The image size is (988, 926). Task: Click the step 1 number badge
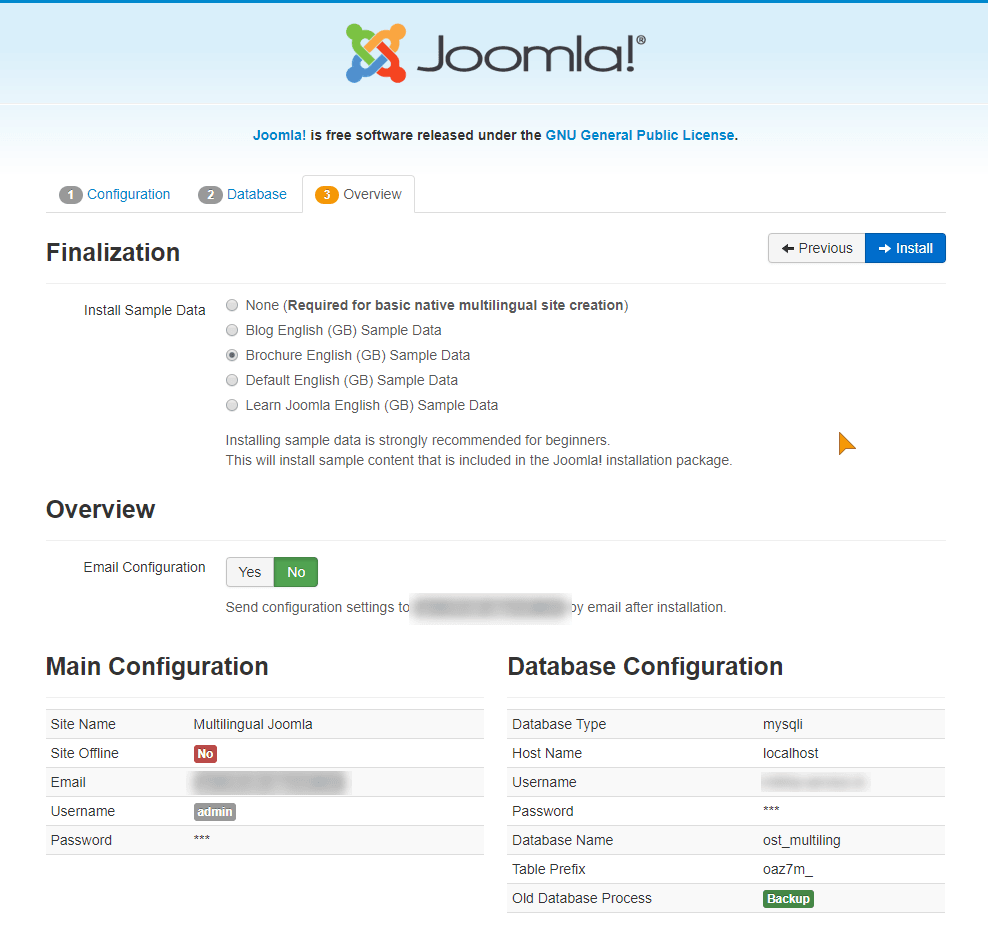coord(71,195)
